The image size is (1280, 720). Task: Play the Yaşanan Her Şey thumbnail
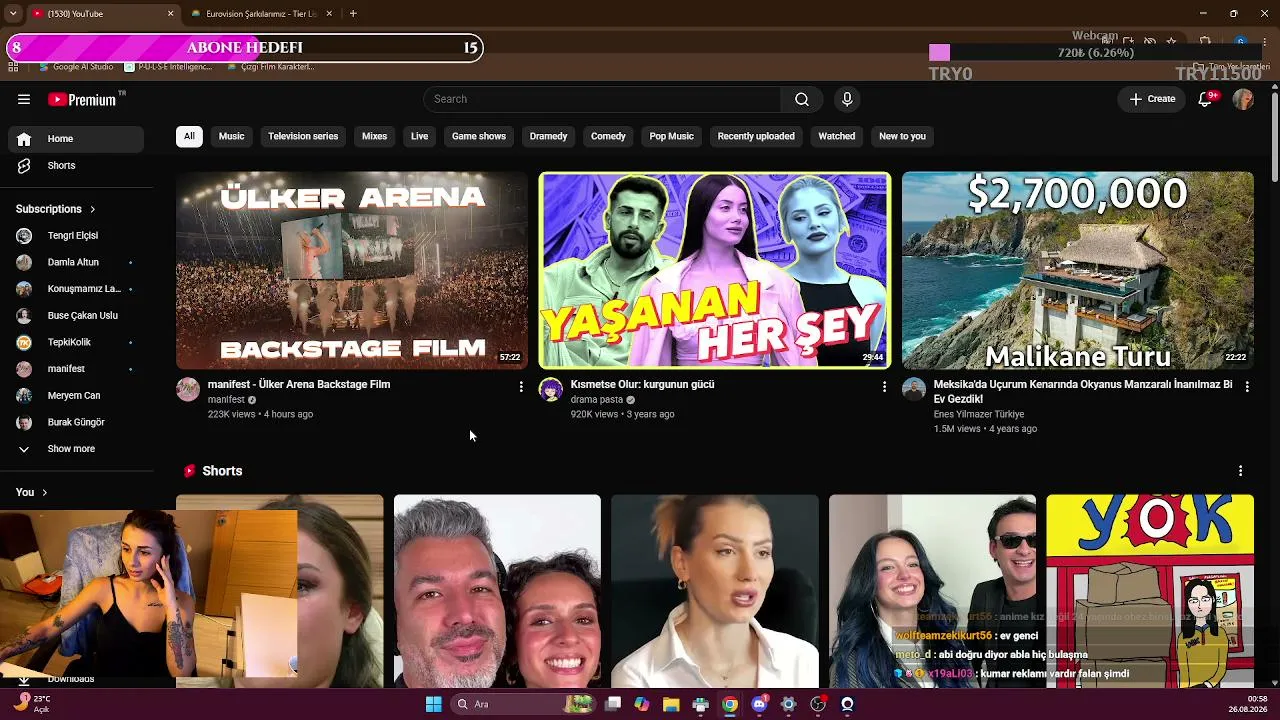tap(715, 270)
